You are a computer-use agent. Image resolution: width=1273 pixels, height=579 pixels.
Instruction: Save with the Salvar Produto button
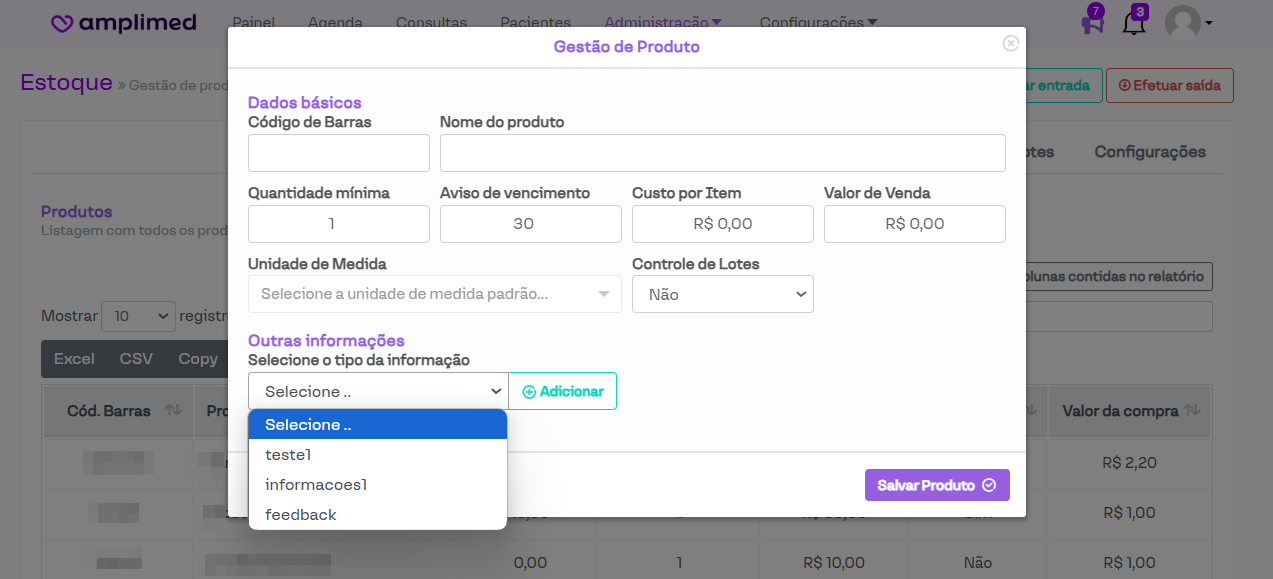click(937, 485)
